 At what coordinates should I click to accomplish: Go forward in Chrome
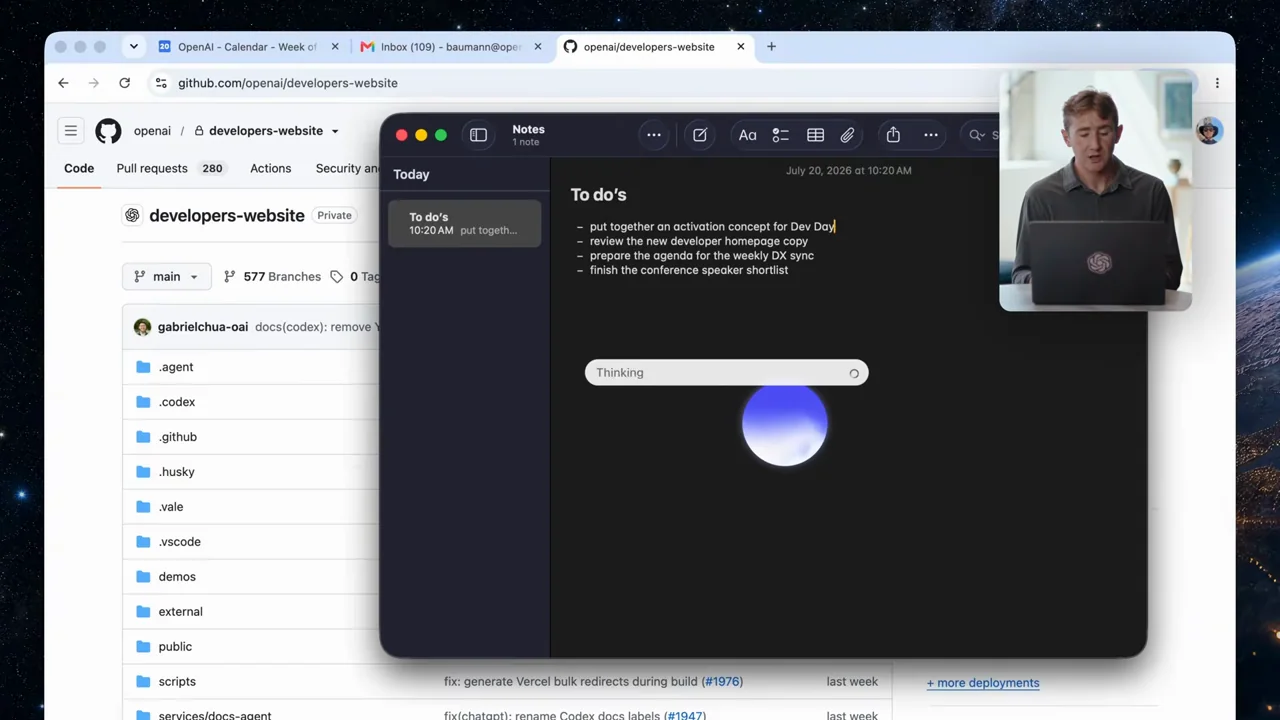(94, 83)
